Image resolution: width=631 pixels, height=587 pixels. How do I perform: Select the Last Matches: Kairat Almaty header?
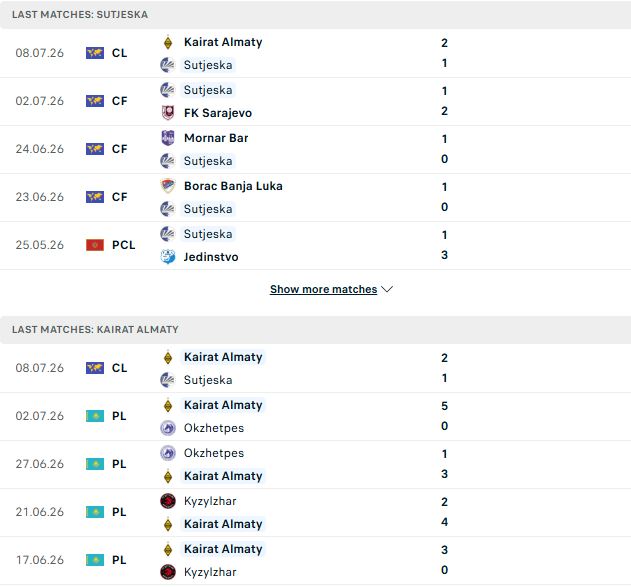pos(316,330)
